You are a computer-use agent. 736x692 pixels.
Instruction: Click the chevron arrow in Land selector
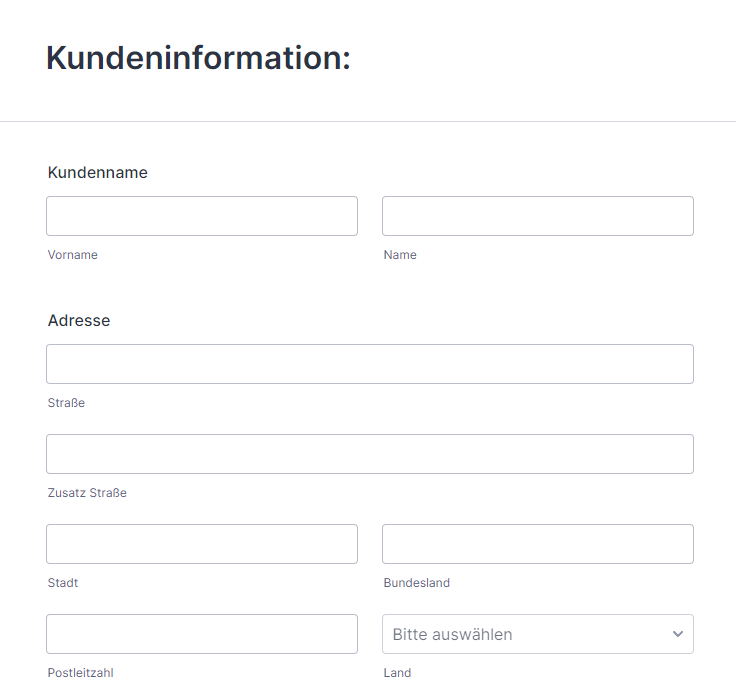(x=677, y=634)
